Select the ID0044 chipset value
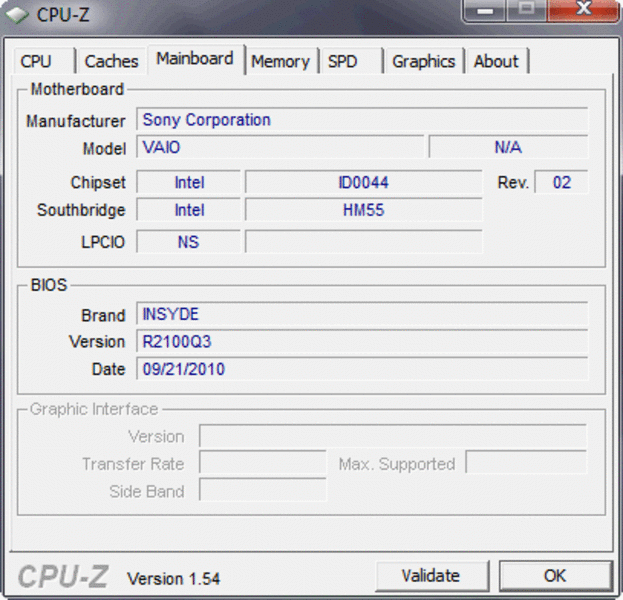This screenshot has height=600, width=623. [x=364, y=182]
